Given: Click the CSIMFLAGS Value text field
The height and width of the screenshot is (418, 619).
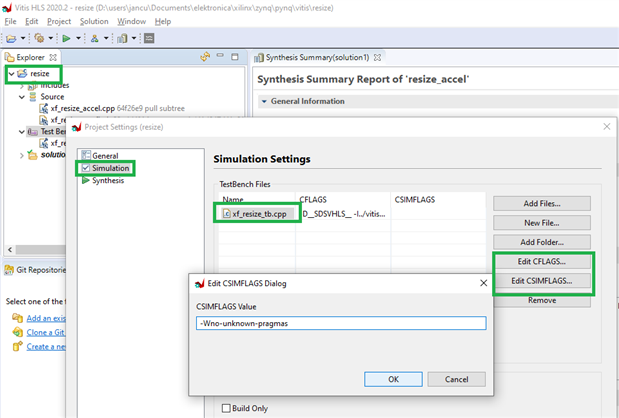Looking at the screenshot, I should 340,323.
